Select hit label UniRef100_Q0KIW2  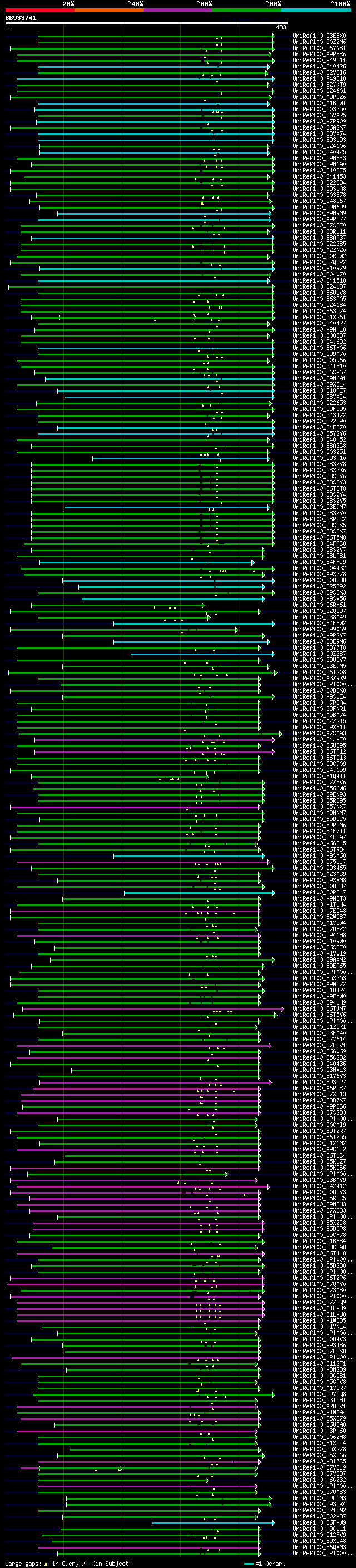tap(319, 256)
